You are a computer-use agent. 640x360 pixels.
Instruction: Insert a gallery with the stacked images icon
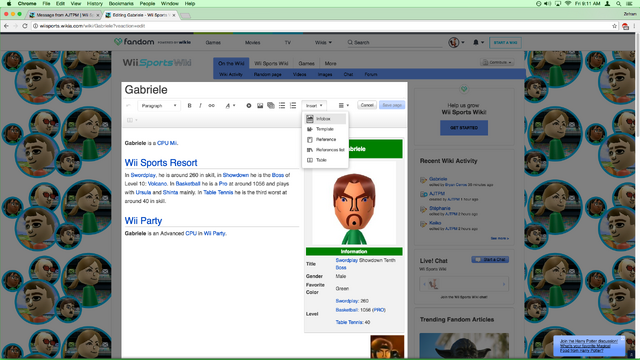(x=271, y=106)
